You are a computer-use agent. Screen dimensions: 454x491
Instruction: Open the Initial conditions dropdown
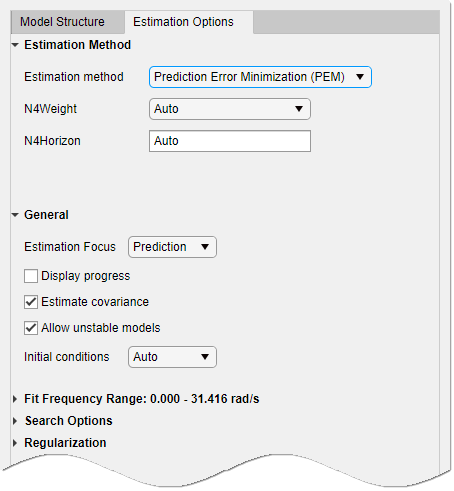172,357
